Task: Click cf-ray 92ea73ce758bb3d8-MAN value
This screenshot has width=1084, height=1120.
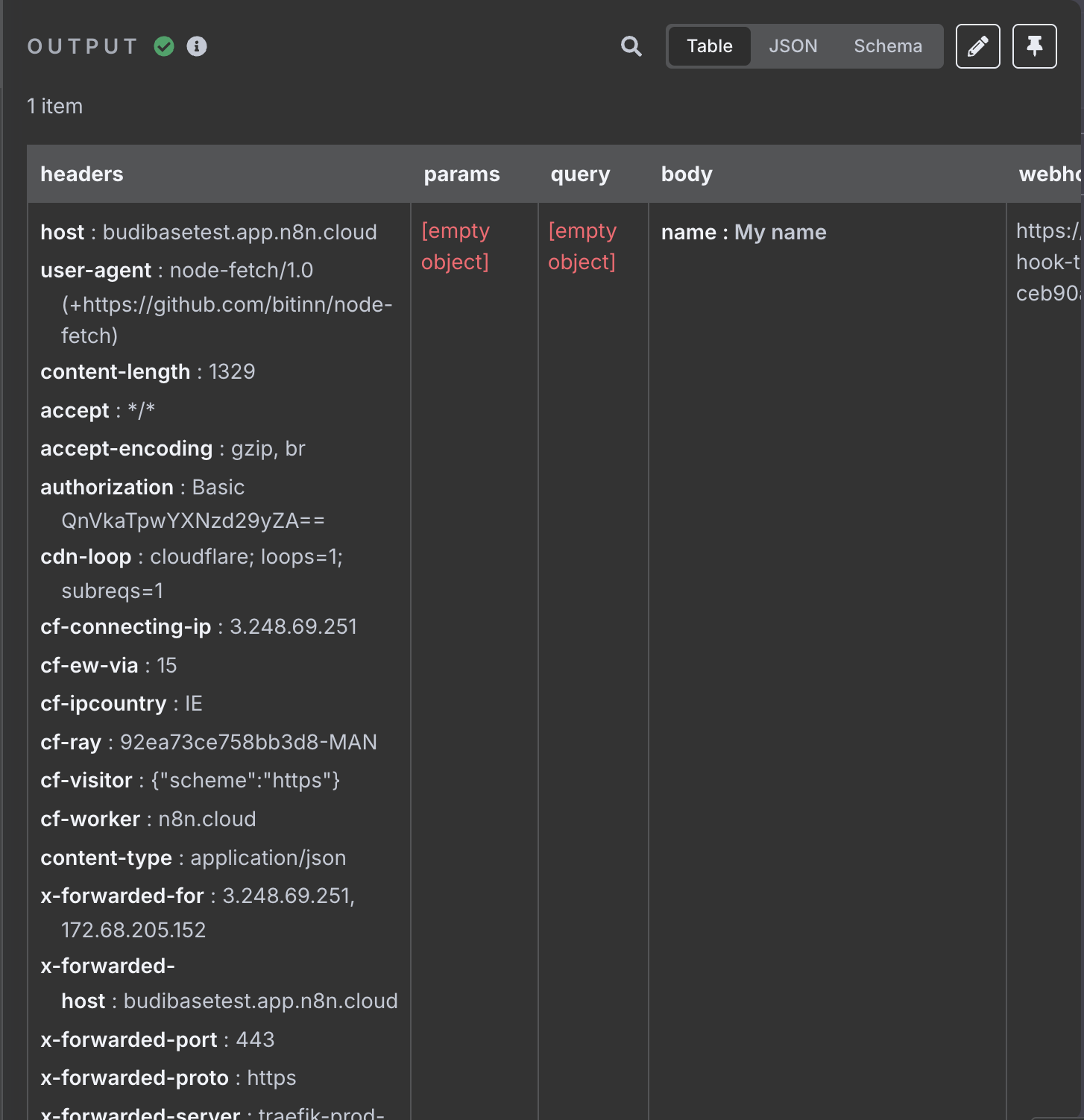Action: (x=248, y=742)
